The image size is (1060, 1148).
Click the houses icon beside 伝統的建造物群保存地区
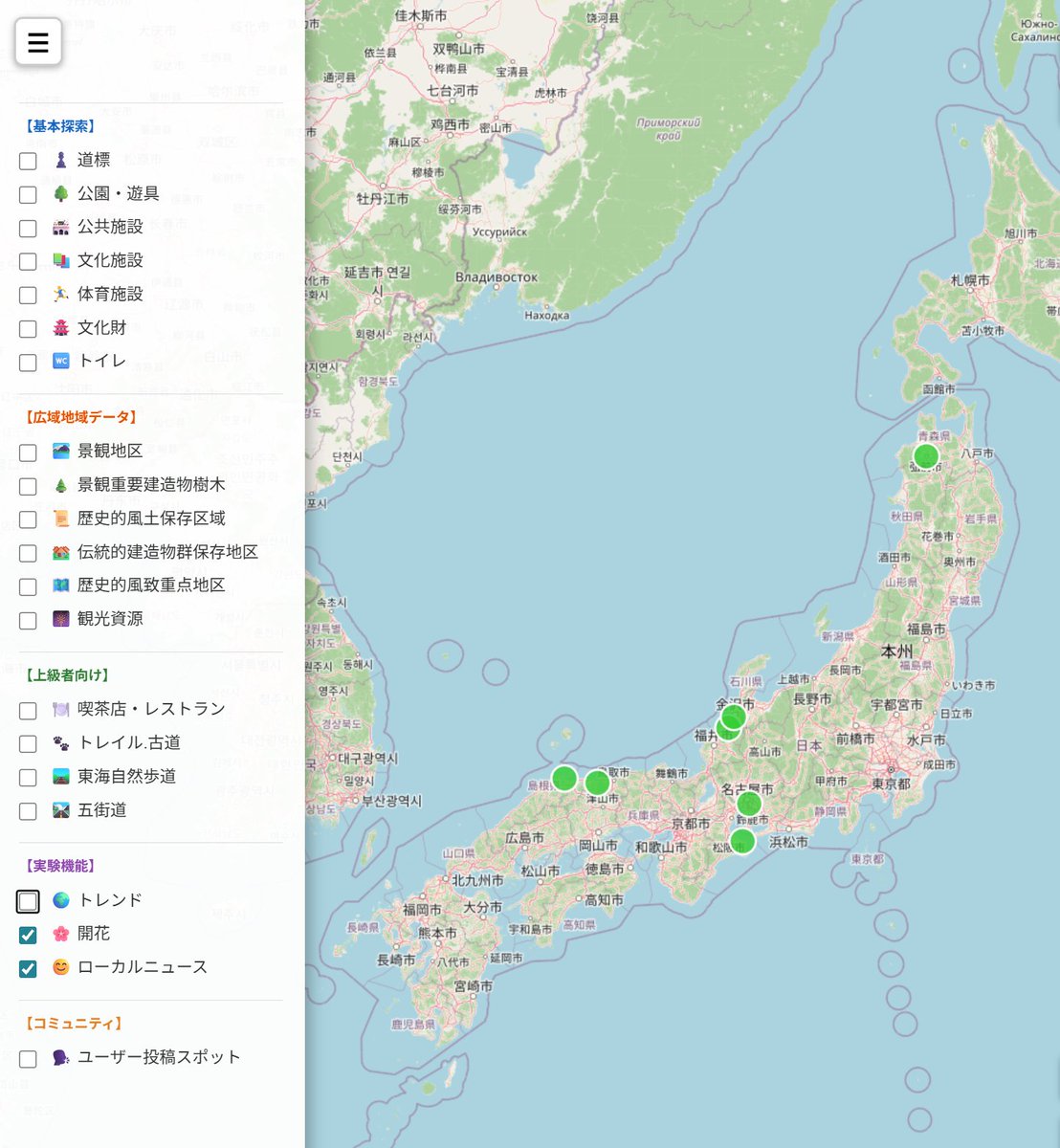tap(61, 551)
